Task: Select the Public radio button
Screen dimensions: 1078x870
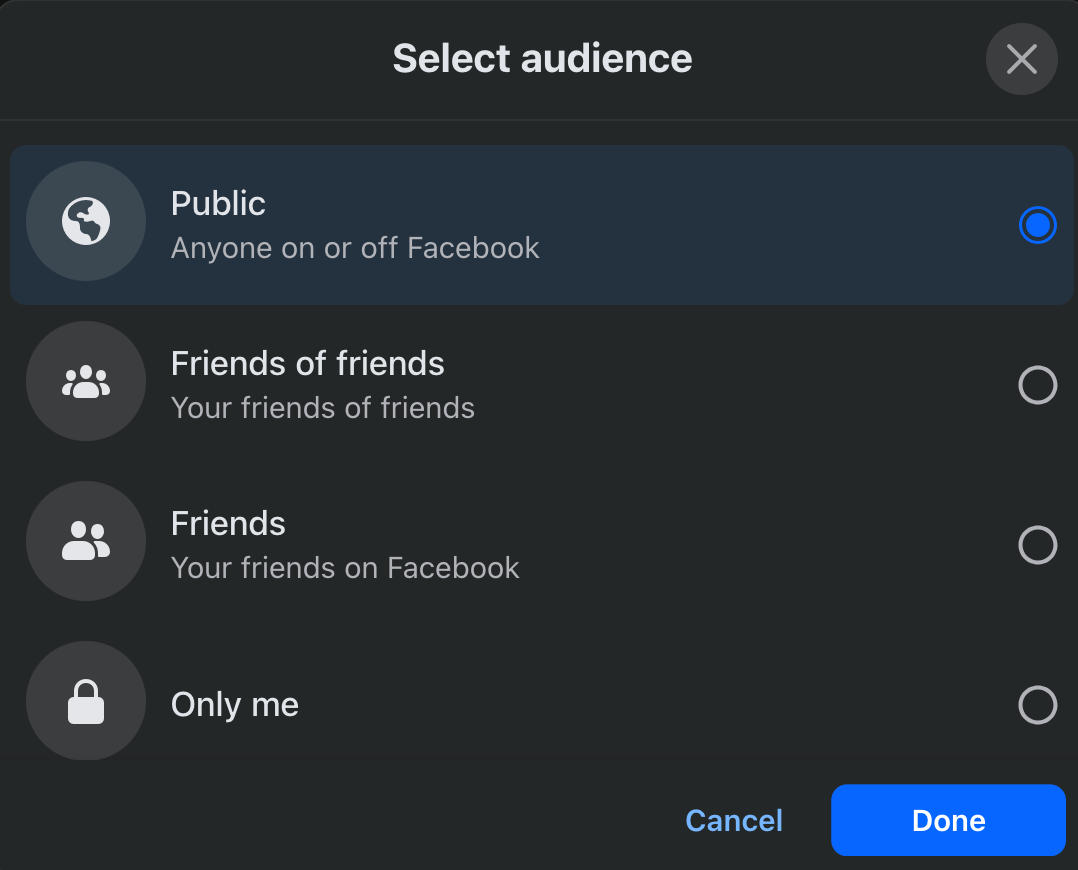Action: (x=1037, y=225)
